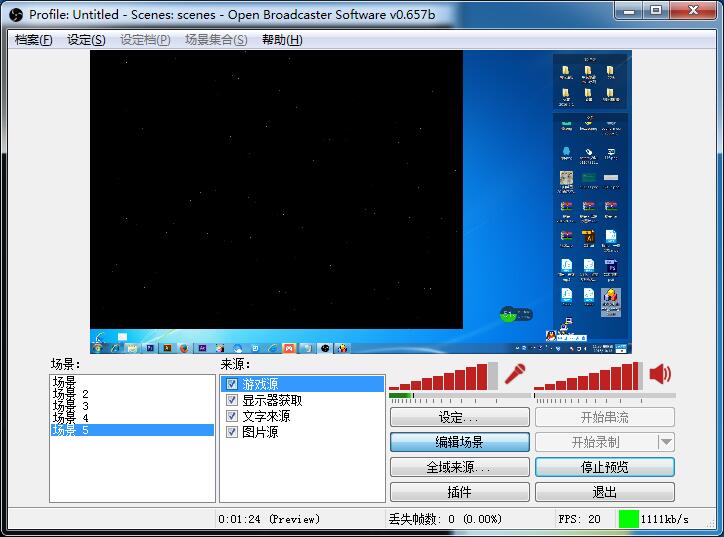
Task: Select 场景 3 in the scenes list
Action: pos(132,406)
